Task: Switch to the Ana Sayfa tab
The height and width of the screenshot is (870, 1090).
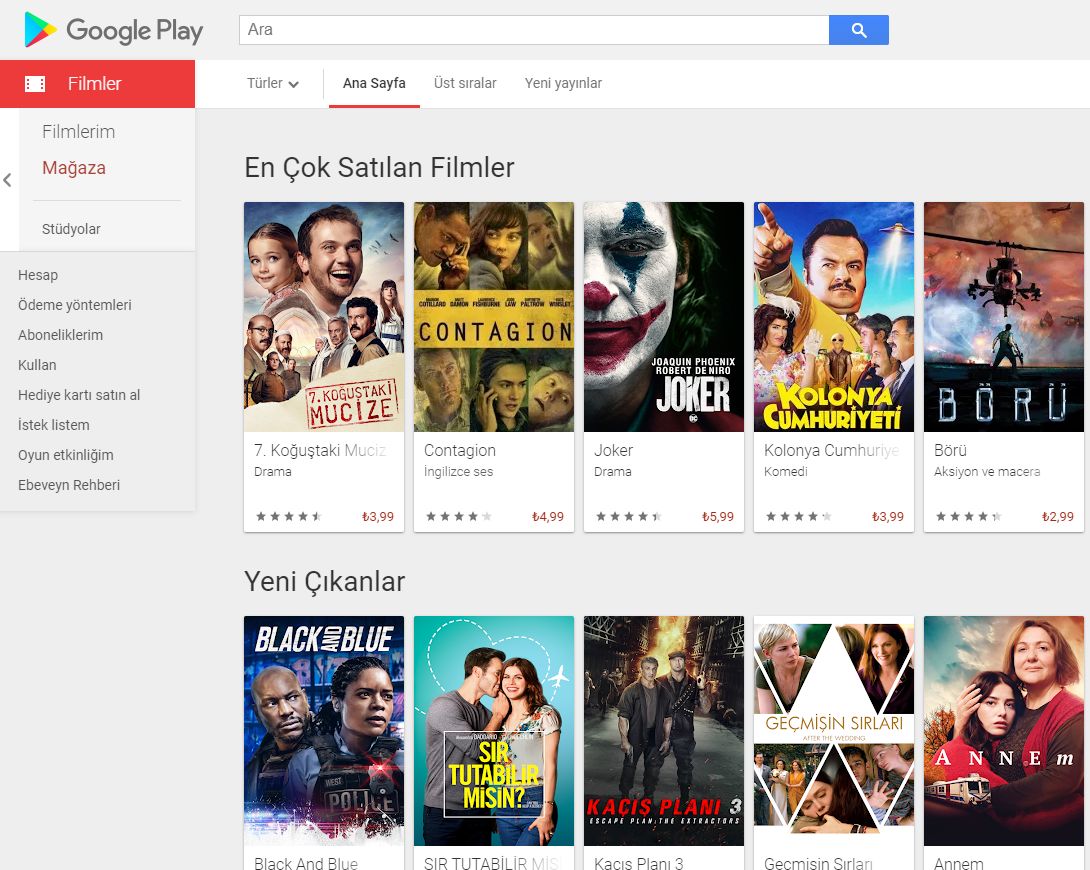Action: point(374,83)
